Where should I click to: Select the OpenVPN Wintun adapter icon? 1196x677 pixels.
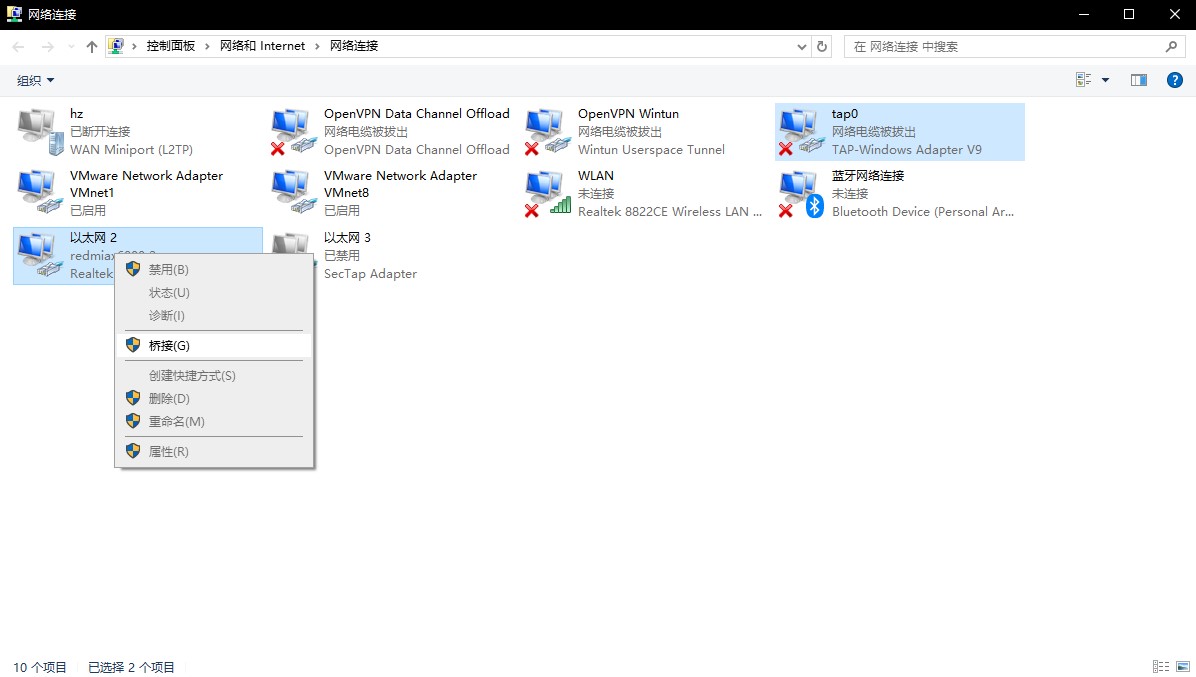click(546, 131)
